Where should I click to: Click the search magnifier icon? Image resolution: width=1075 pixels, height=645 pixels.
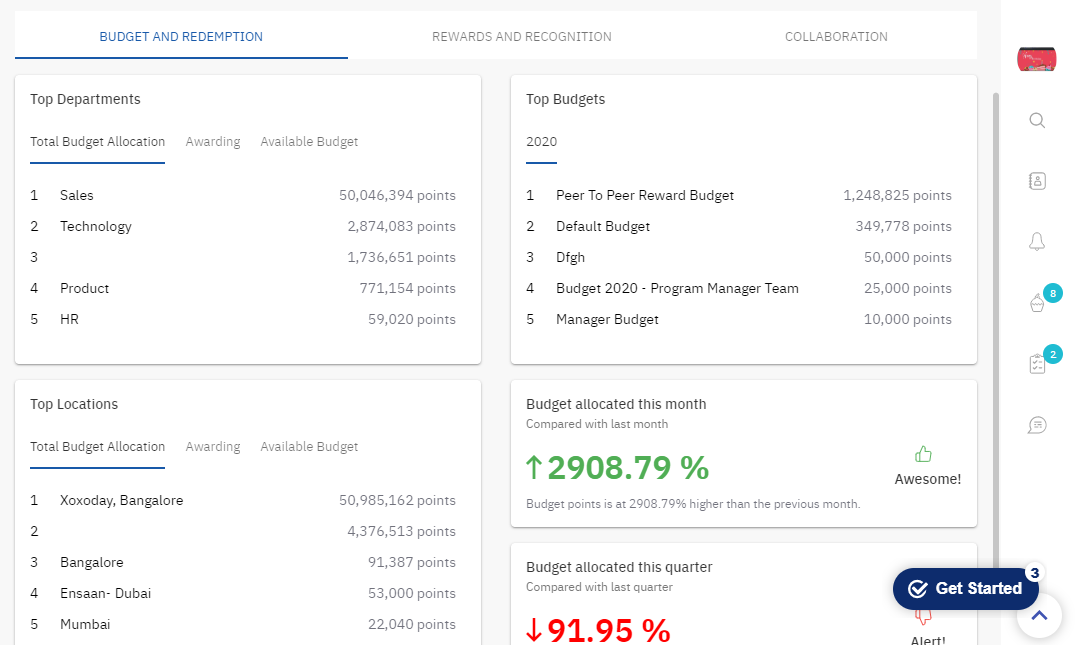click(1037, 121)
